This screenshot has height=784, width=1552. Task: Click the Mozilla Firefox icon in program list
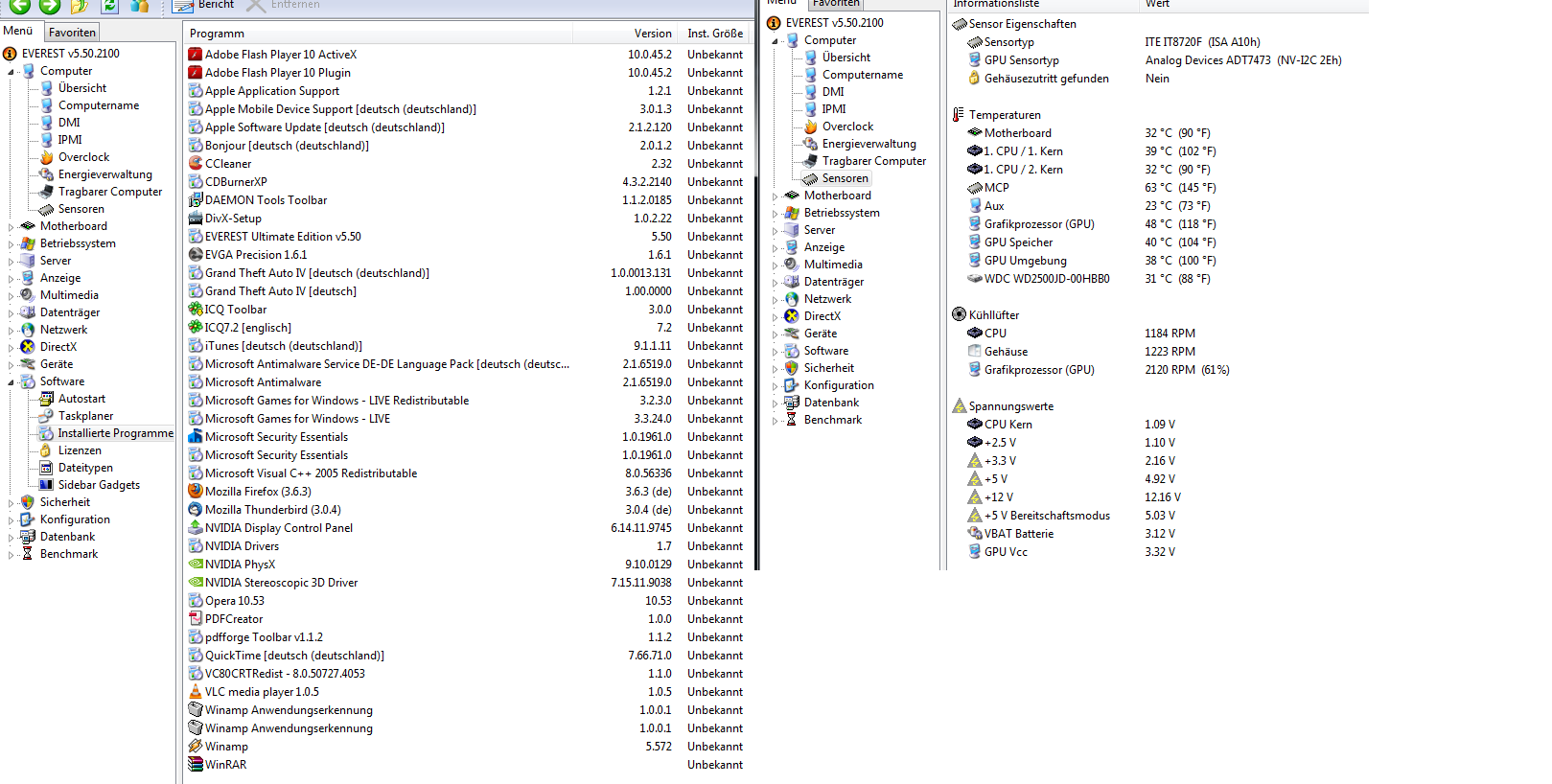pyautogui.click(x=196, y=492)
